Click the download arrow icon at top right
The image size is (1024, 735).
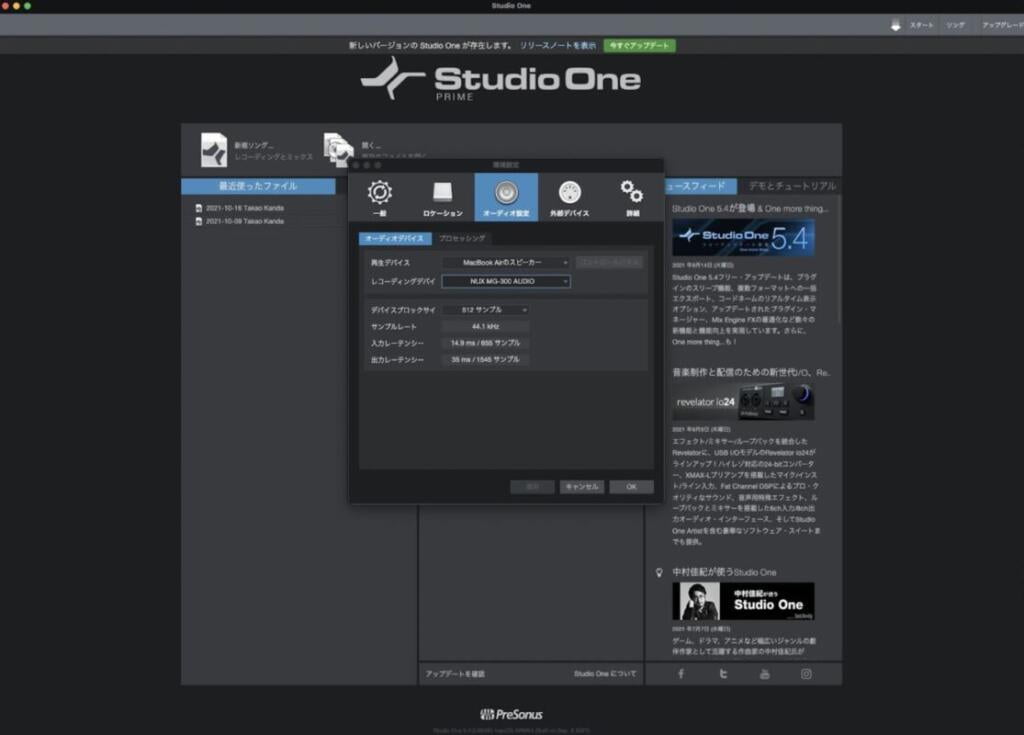(x=895, y=25)
